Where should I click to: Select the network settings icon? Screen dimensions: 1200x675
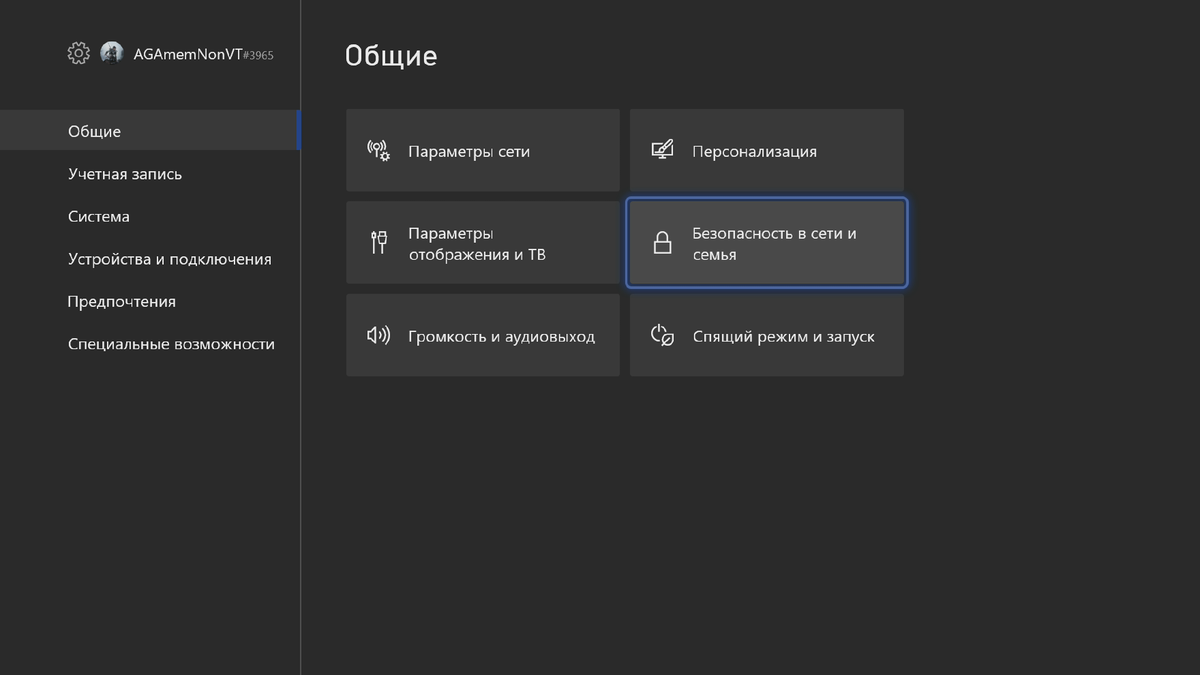tap(377, 149)
